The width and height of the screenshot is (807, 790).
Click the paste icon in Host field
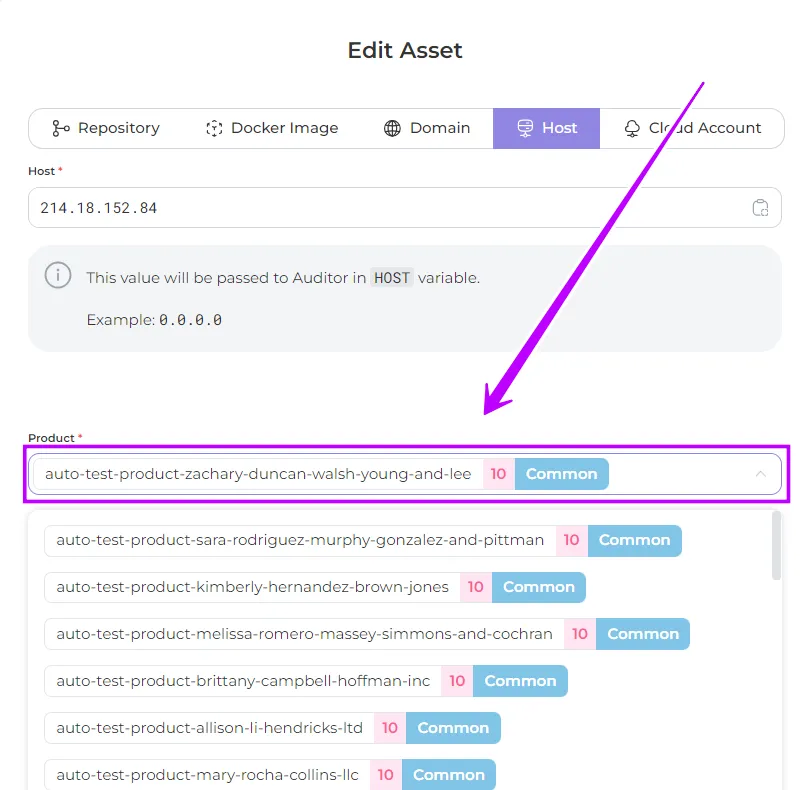760,208
